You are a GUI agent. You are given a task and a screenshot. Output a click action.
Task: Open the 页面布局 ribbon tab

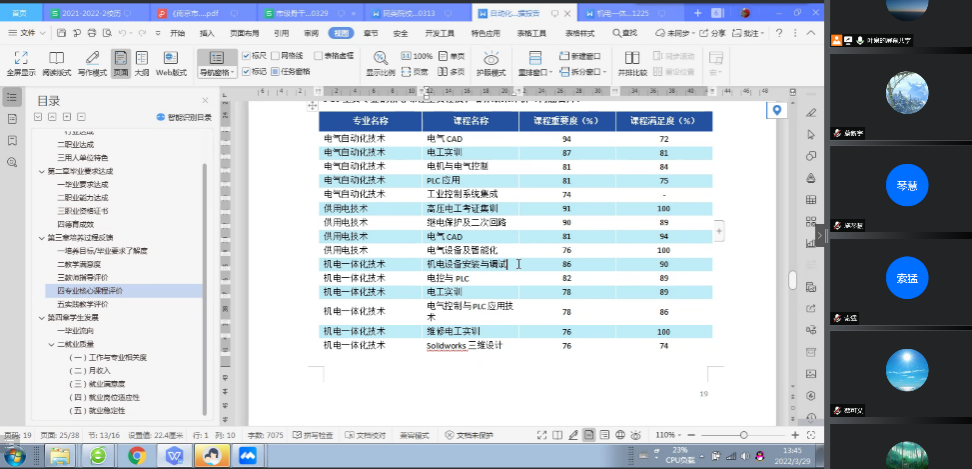tap(243, 33)
